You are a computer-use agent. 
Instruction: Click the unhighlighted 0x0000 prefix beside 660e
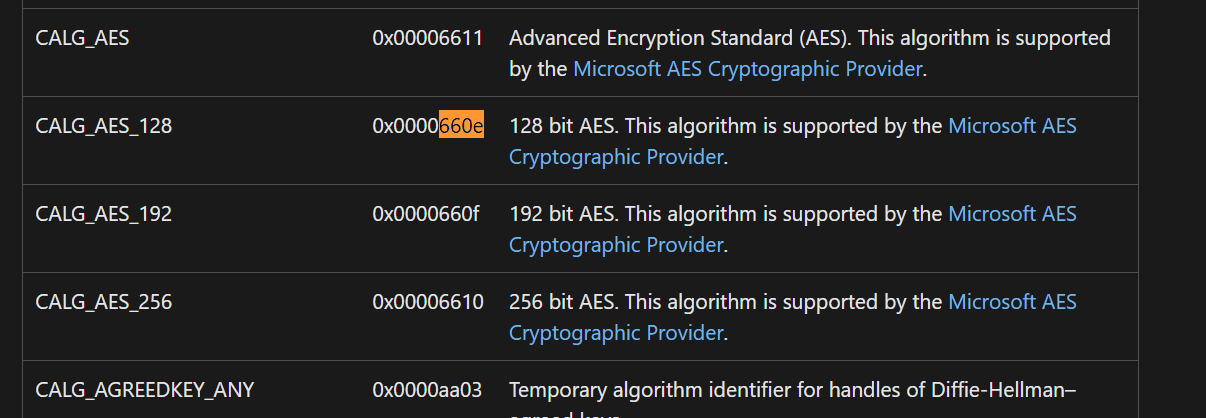point(405,127)
